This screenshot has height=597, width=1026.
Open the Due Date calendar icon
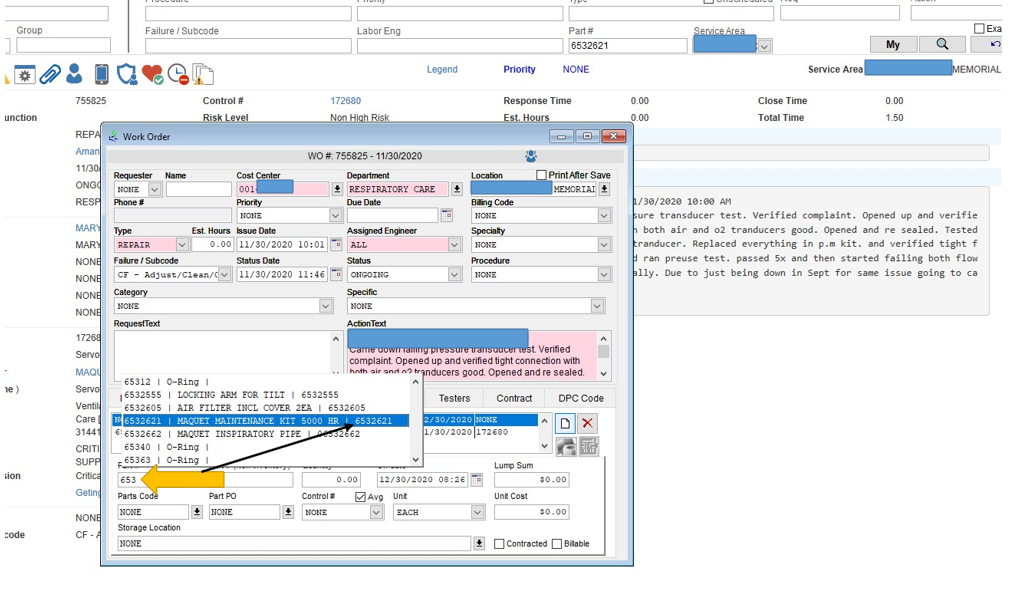pos(447,215)
